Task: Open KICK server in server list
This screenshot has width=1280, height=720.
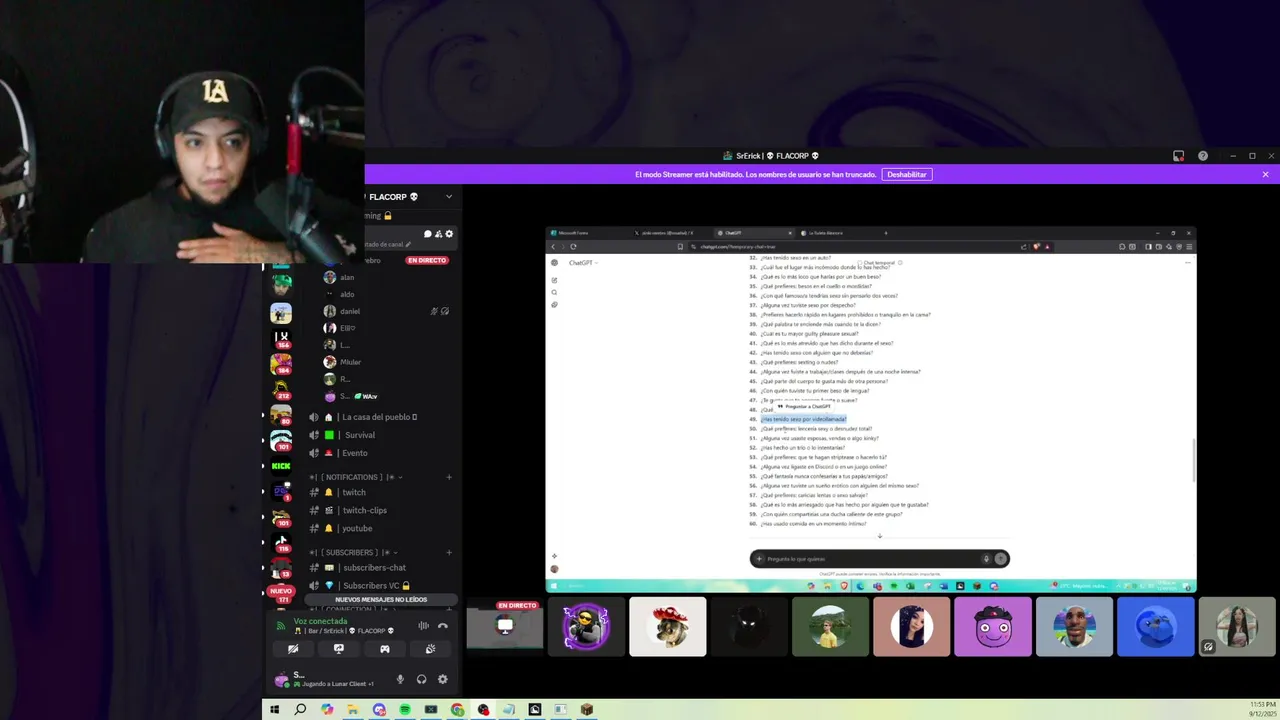Action: (281, 466)
